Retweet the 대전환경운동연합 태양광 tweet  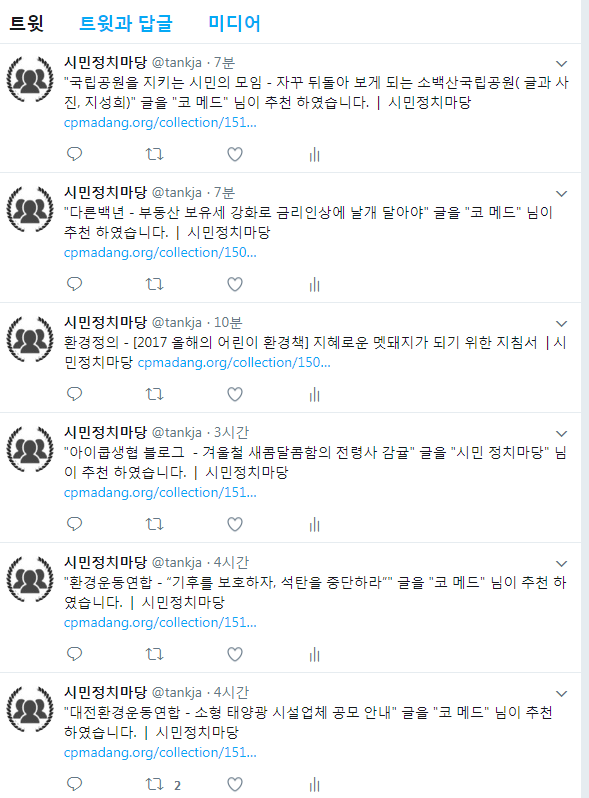tap(154, 784)
